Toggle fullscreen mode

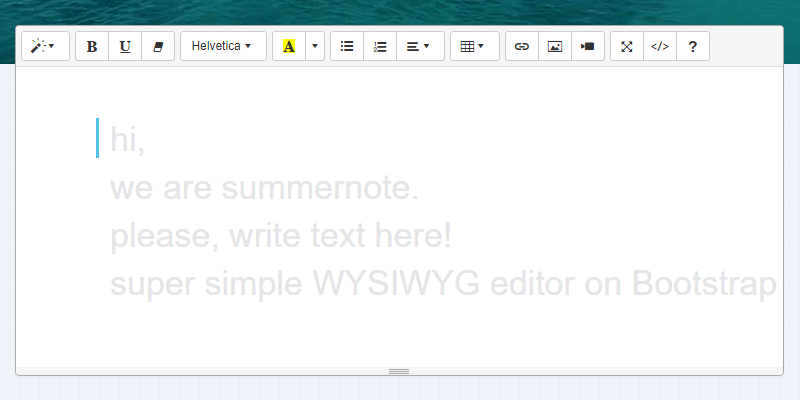point(627,46)
